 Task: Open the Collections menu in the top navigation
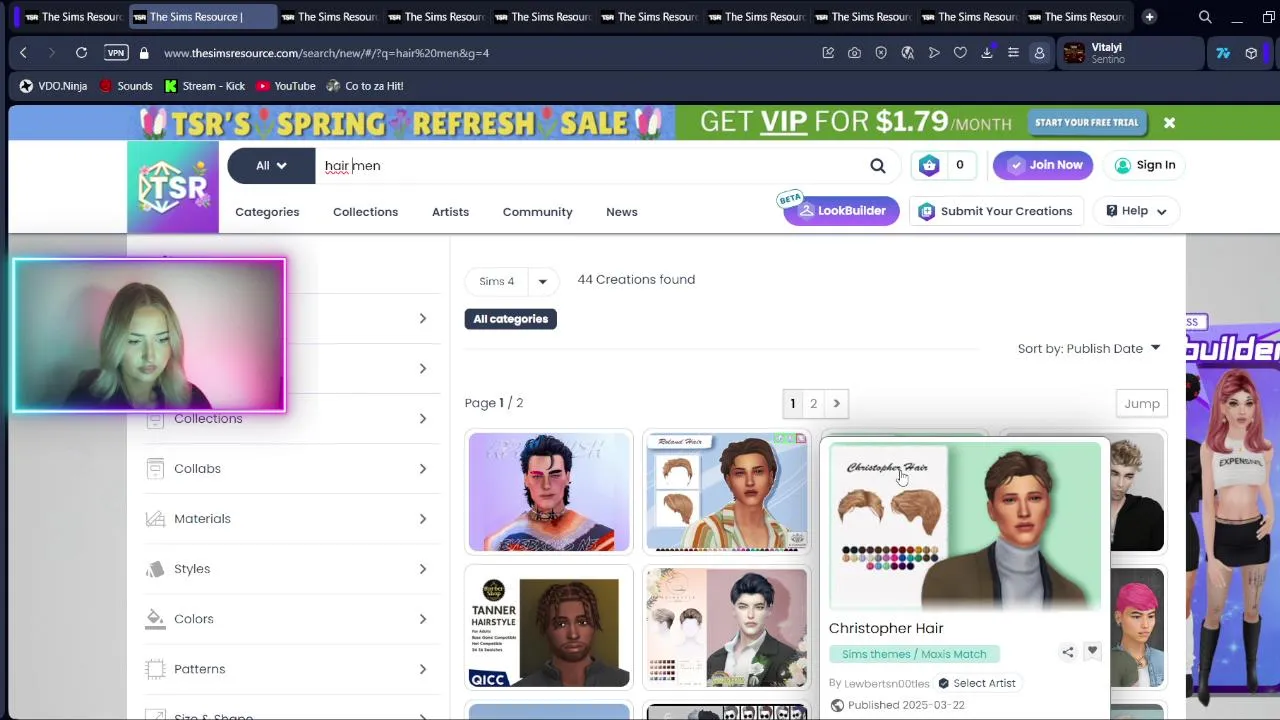[x=365, y=212]
